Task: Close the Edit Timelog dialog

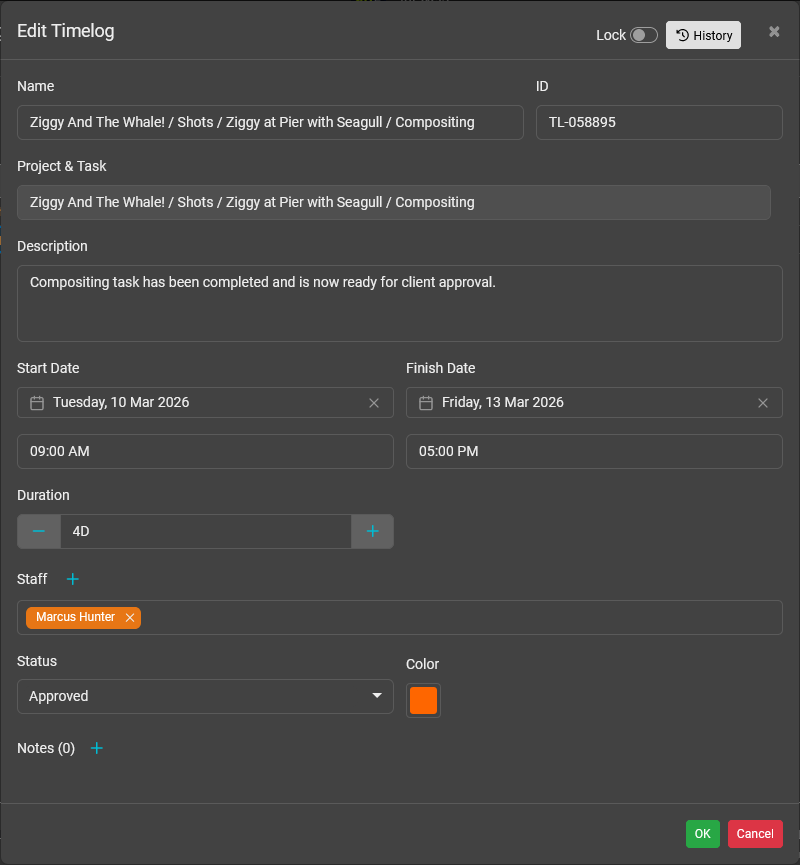Action: [x=774, y=32]
